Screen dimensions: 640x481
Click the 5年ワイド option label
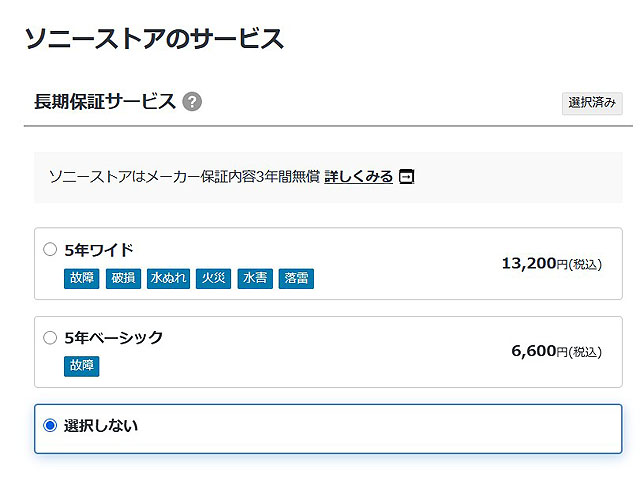(98, 249)
